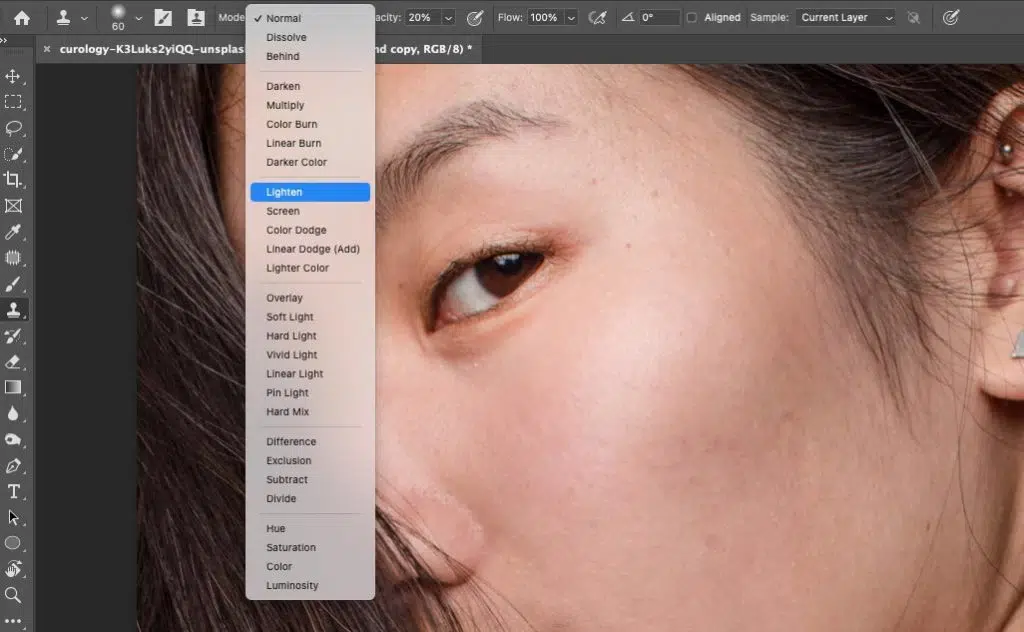This screenshot has height=632, width=1024.
Task: Choose the Multiply blend mode
Action: click(x=285, y=105)
